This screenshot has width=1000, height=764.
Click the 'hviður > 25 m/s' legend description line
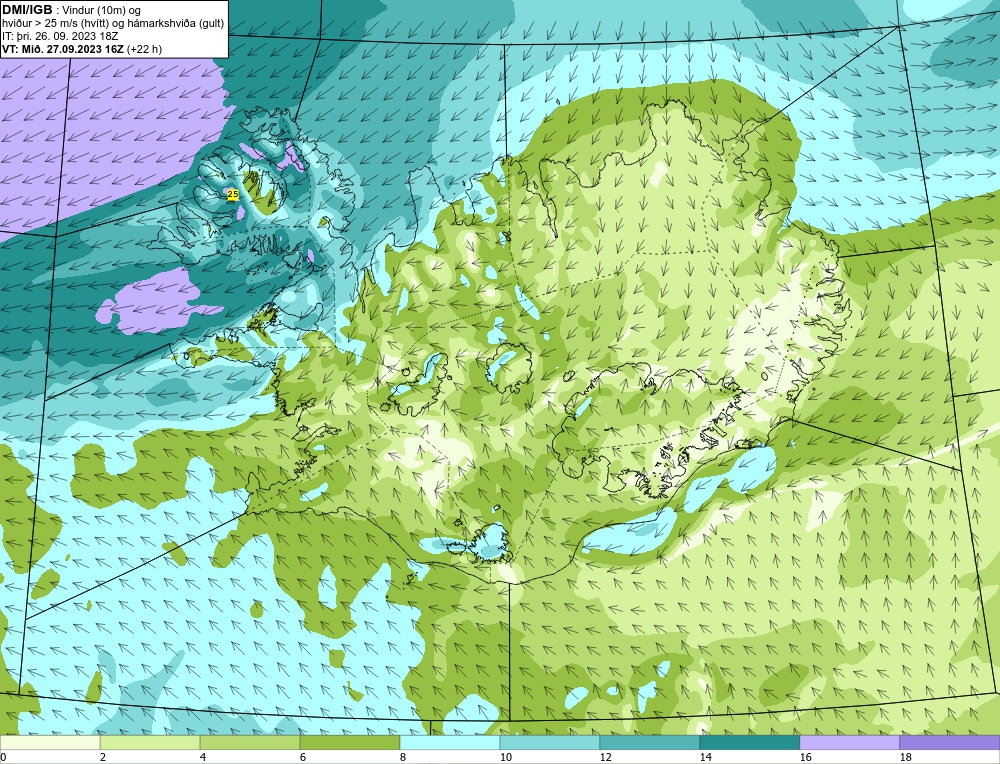[113, 24]
